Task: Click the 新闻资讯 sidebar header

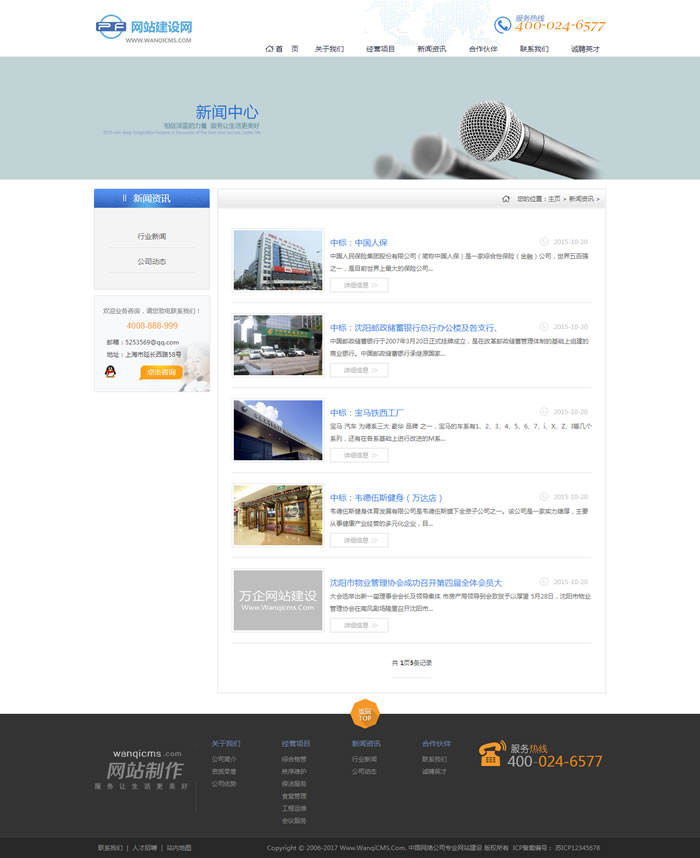Action: [152, 198]
